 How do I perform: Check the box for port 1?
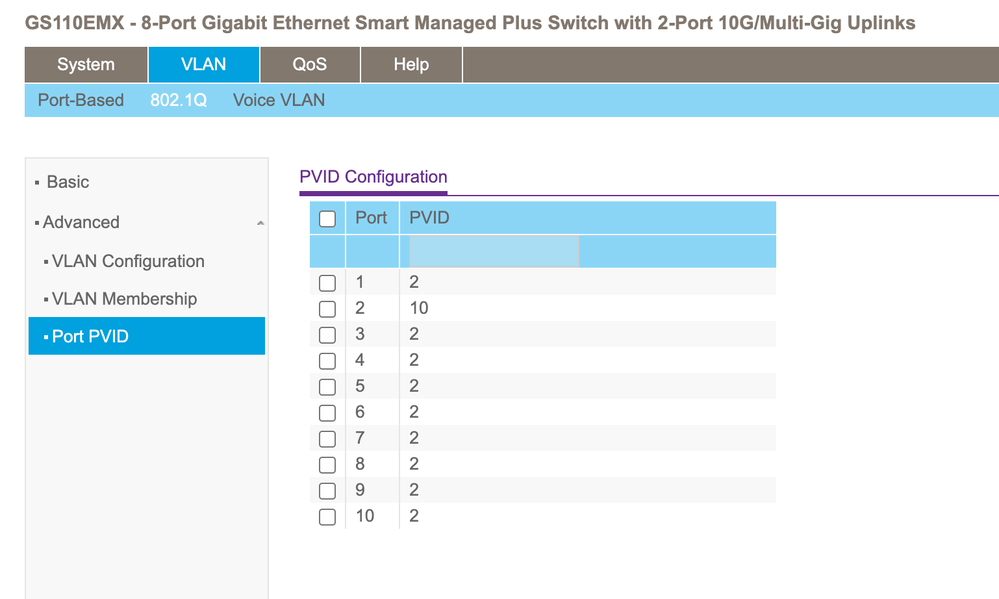pyautogui.click(x=327, y=284)
